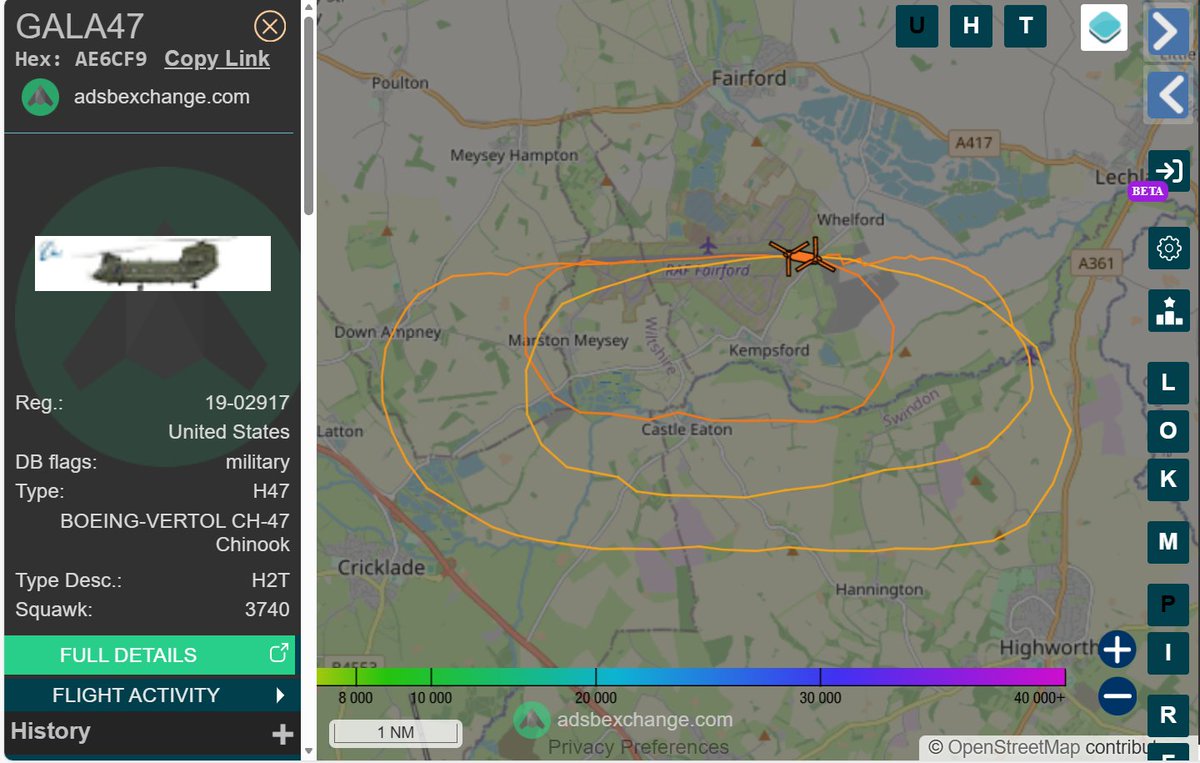The height and width of the screenshot is (763, 1200).
Task: Open the leaderboard podium icon
Action: [1168, 311]
